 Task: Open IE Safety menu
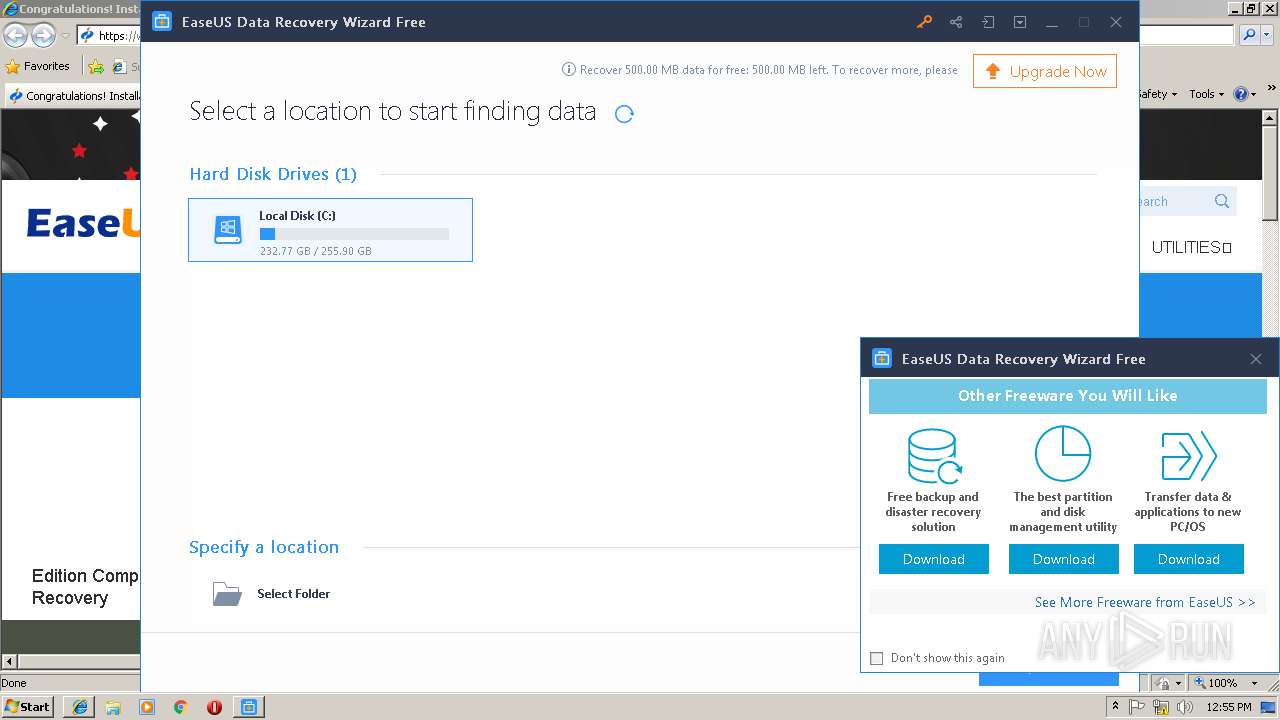pyautogui.click(x=1158, y=94)
